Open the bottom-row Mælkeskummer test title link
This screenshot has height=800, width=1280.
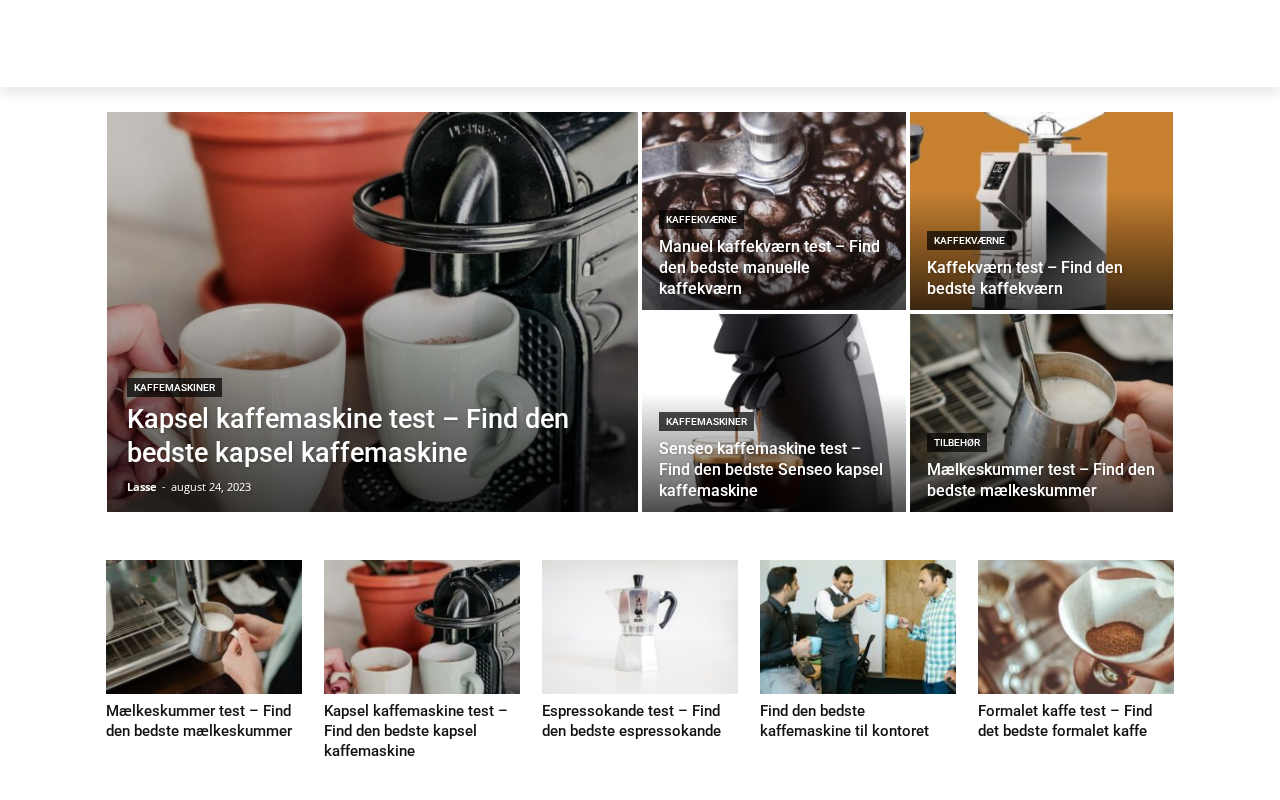tap(199, 721)
